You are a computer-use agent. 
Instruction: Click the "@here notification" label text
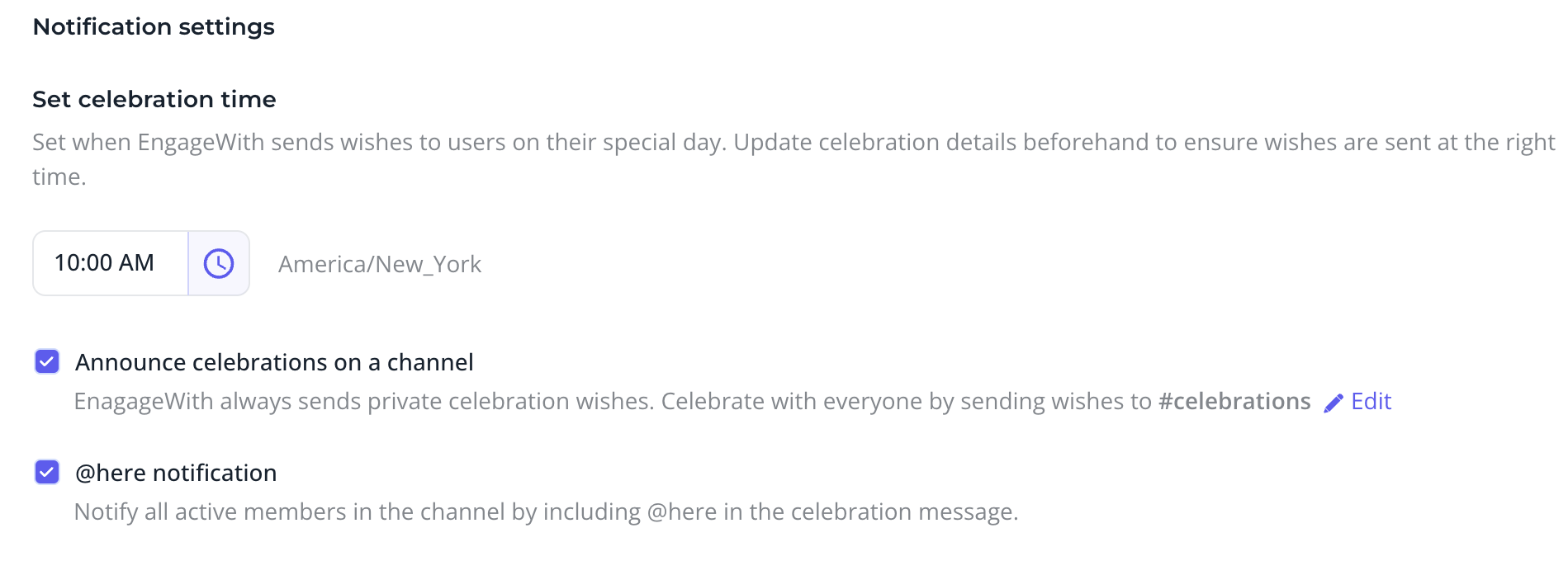click(176, 473)
